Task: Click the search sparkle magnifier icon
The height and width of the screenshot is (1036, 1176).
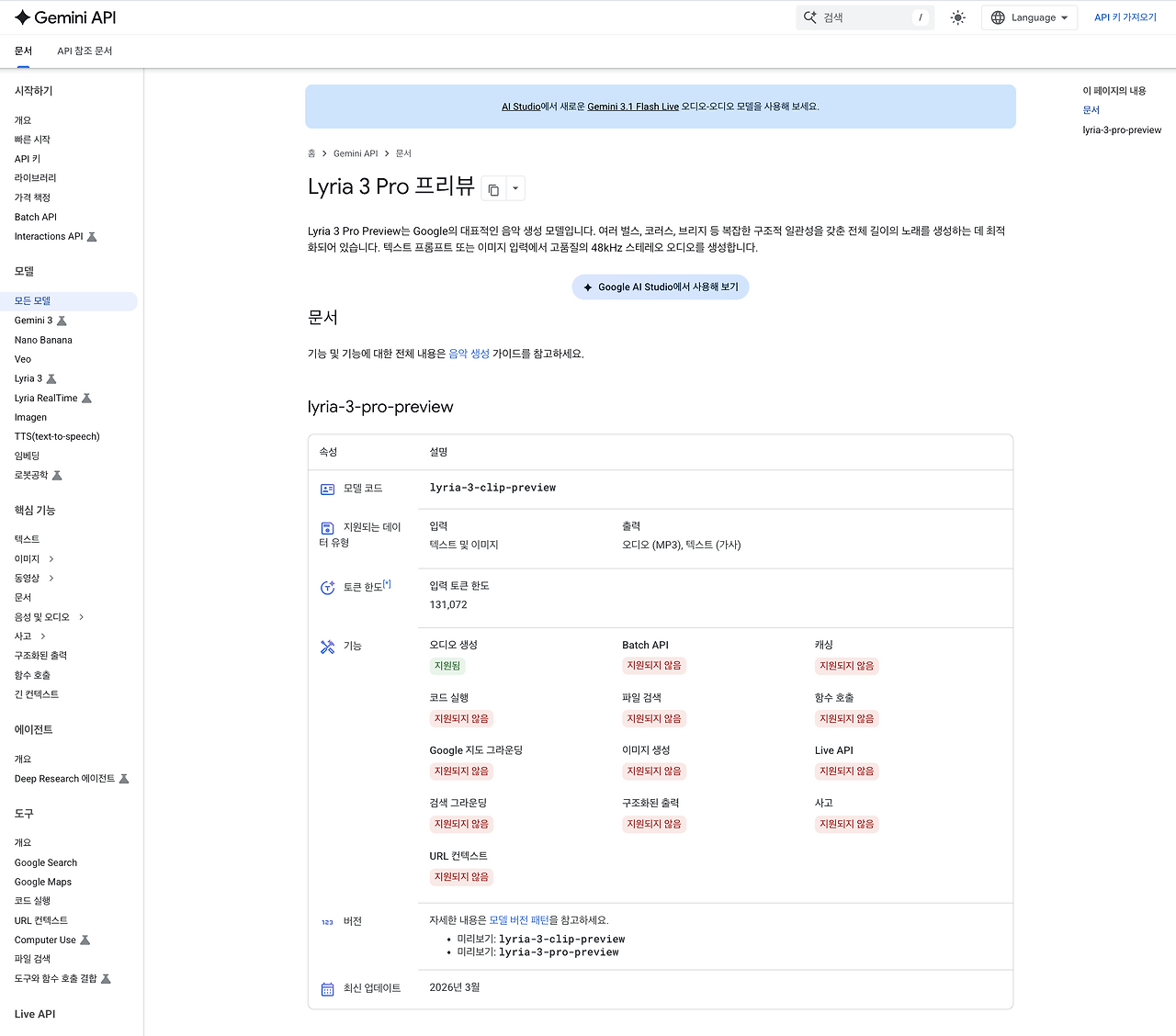Action: [x=810, y=17]
